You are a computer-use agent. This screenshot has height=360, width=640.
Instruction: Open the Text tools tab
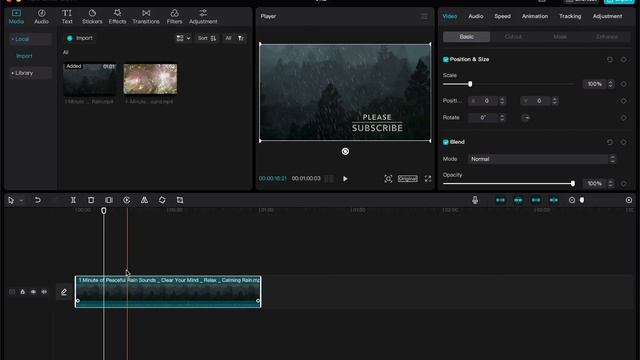point(67,17)
